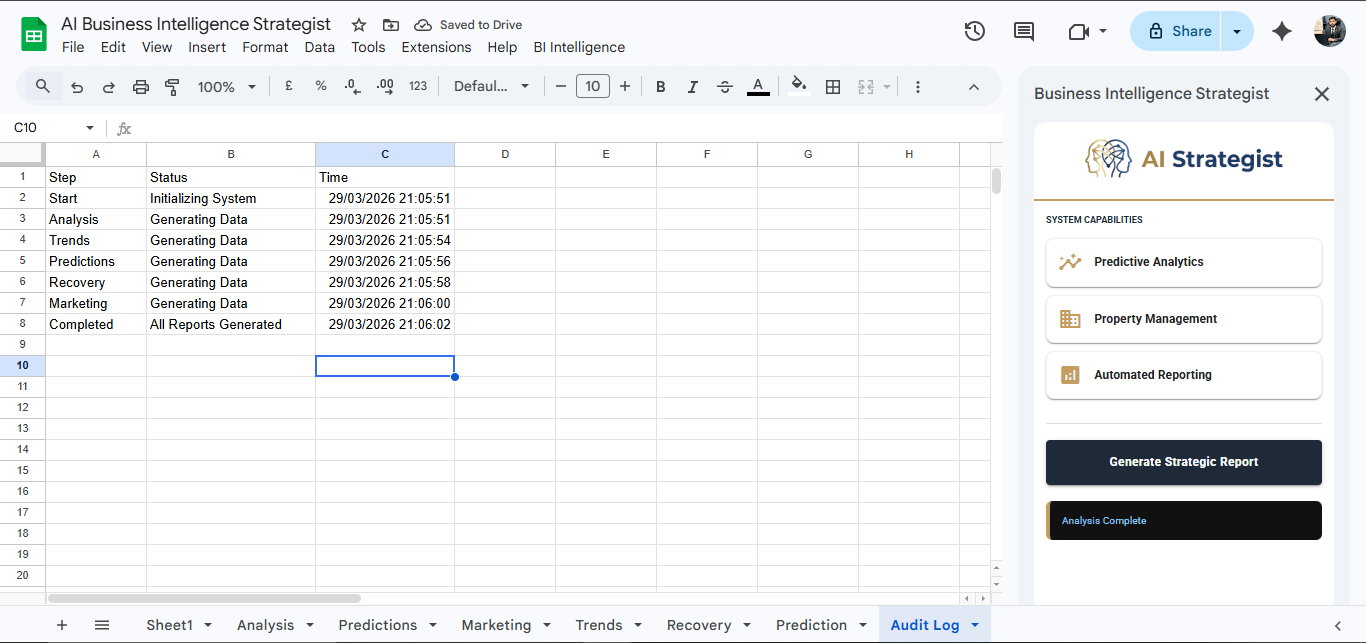Toggle italic formatting
The image size is (1366, 643).
point(692,86)
